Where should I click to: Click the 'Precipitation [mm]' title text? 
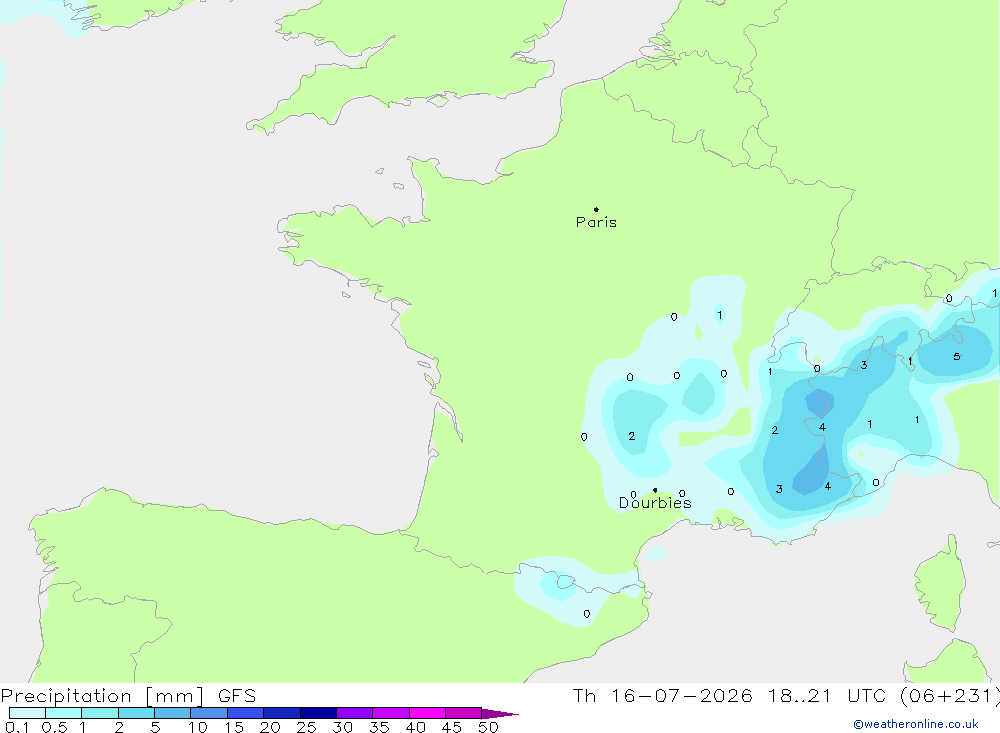(x=102, y=696)
